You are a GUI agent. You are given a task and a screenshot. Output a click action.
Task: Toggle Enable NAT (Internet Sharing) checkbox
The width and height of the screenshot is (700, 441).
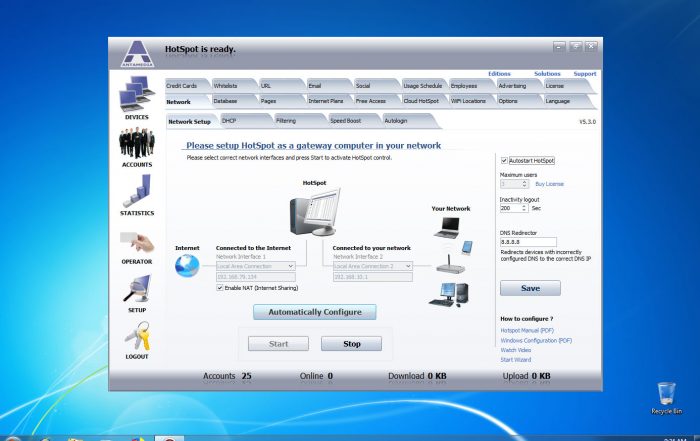pos(220,288)
